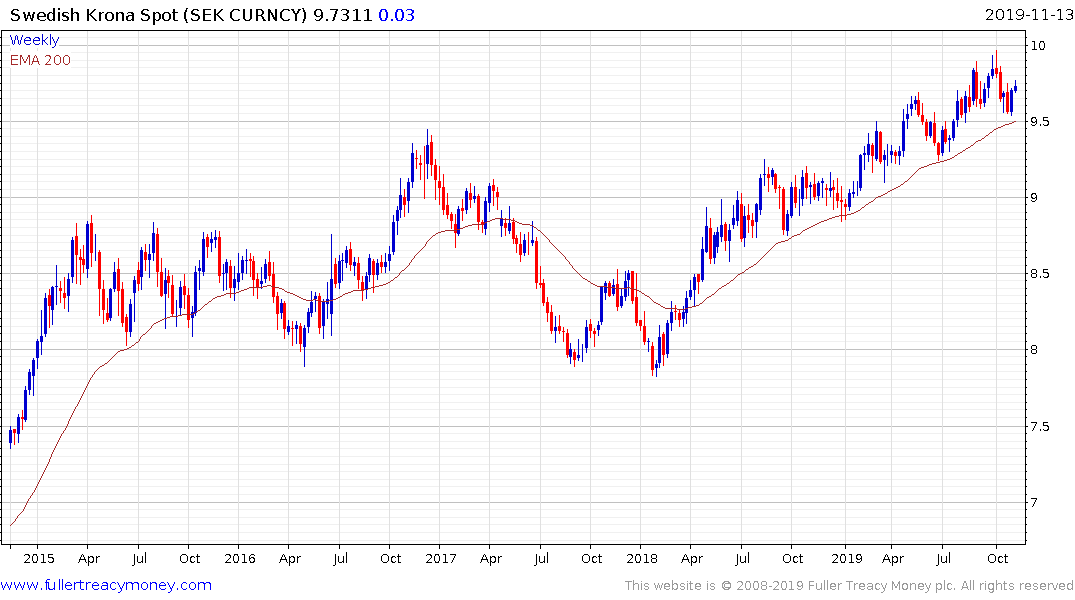This screenshot has height=600, width=1075.
Task: Click the y-axis value 7.5
Action: tap(1039, 427)
